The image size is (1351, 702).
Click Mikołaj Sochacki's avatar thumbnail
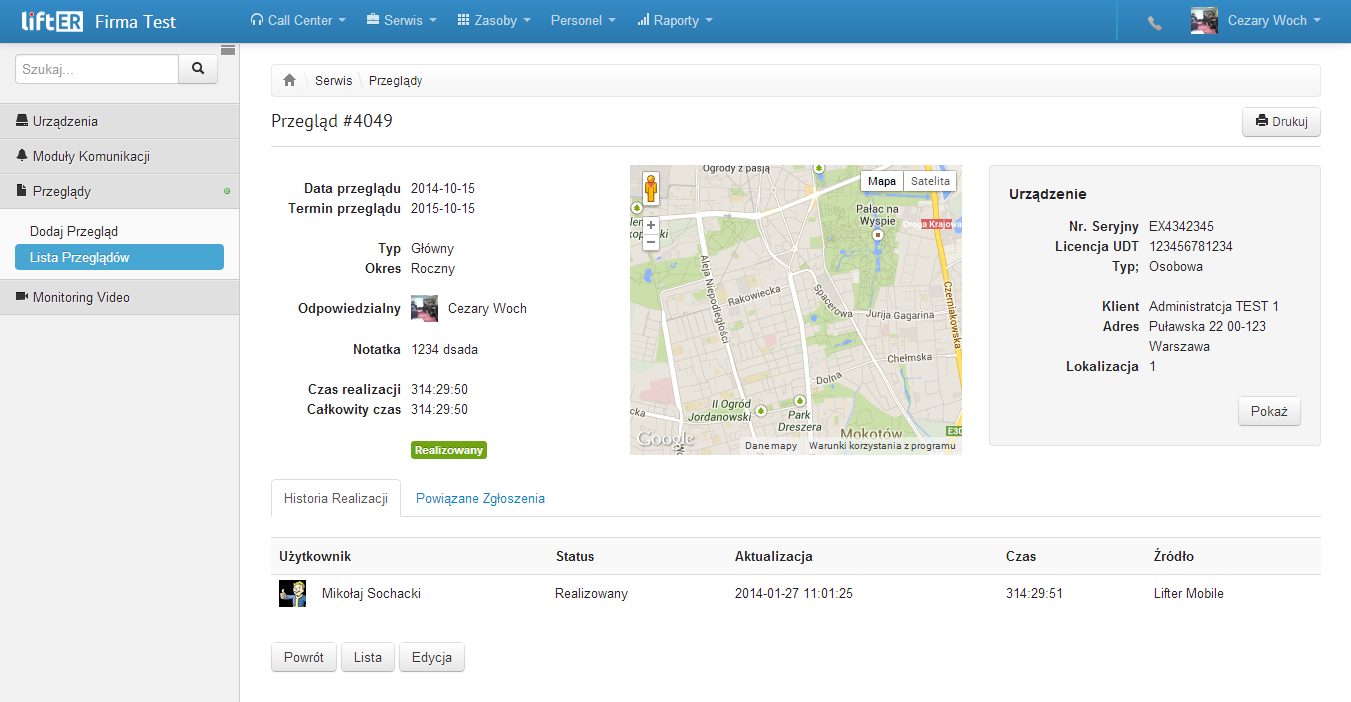click(292, 593)
